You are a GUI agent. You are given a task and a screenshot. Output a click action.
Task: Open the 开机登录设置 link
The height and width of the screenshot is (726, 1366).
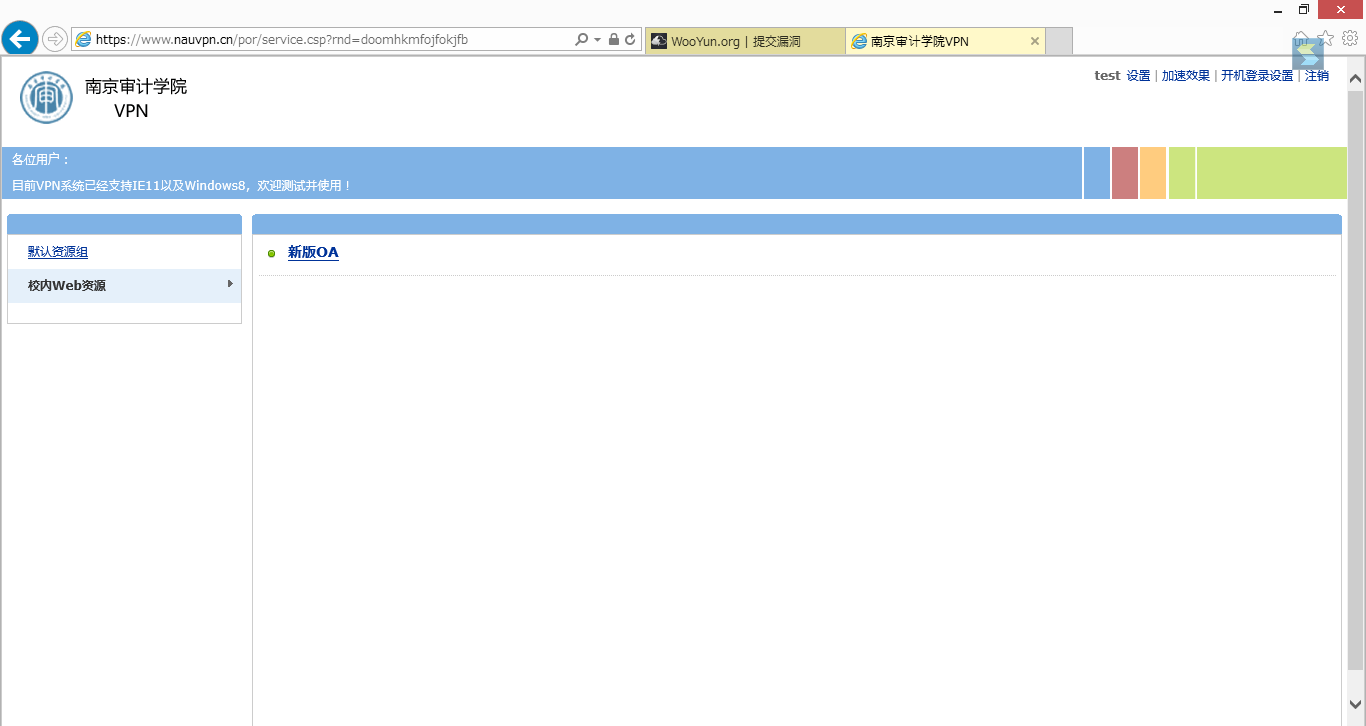pyautogui.click(x=1257, y=76)
